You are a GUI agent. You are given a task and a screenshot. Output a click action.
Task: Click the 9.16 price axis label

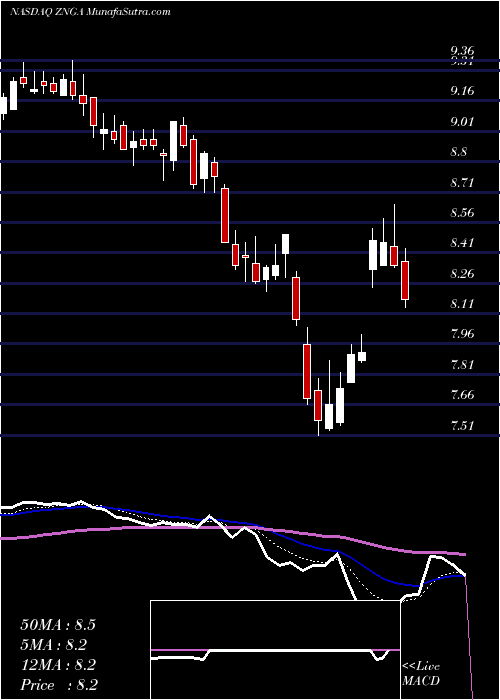[462, 92]
